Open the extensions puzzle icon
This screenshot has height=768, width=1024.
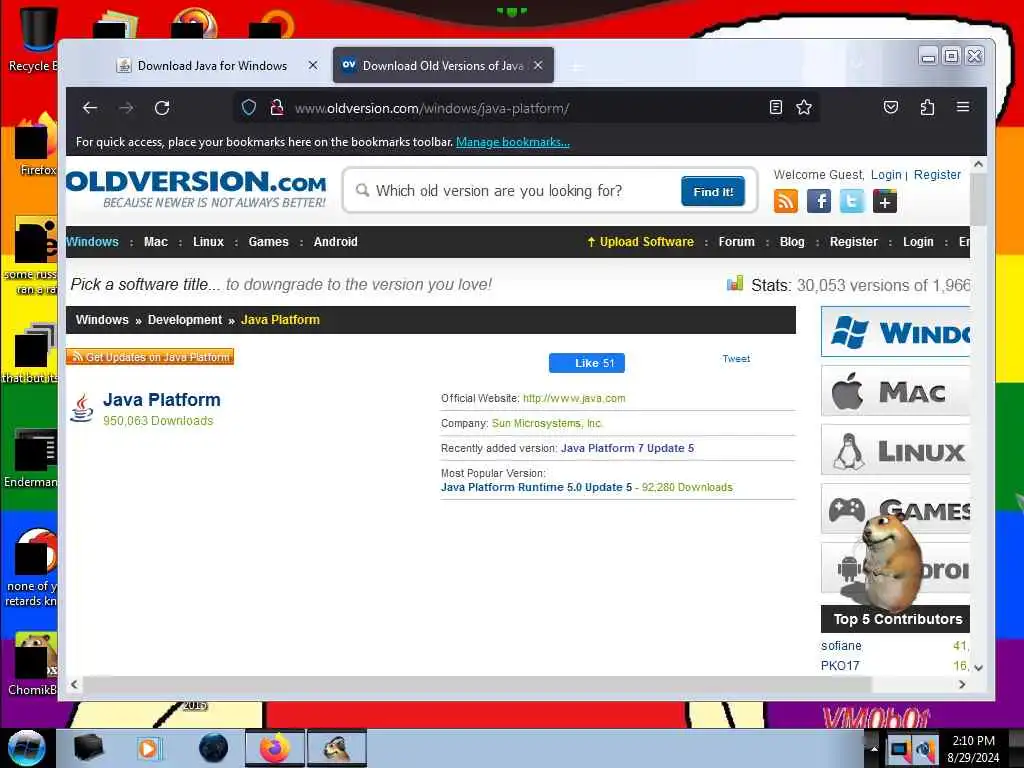point(927,107)
